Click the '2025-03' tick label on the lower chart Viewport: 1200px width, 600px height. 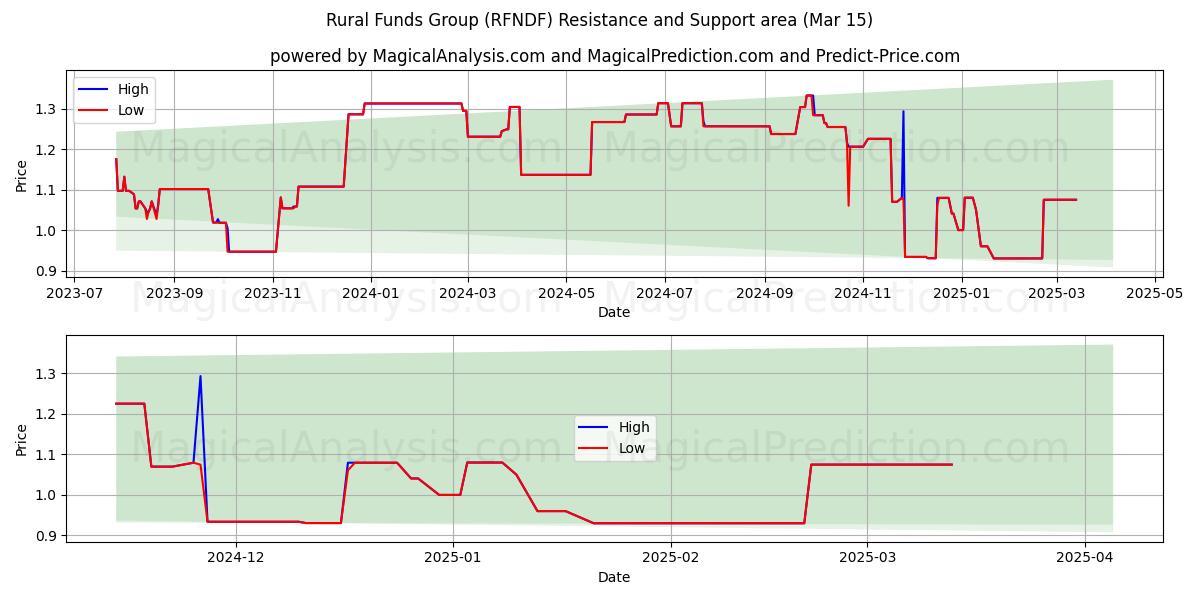867,559
